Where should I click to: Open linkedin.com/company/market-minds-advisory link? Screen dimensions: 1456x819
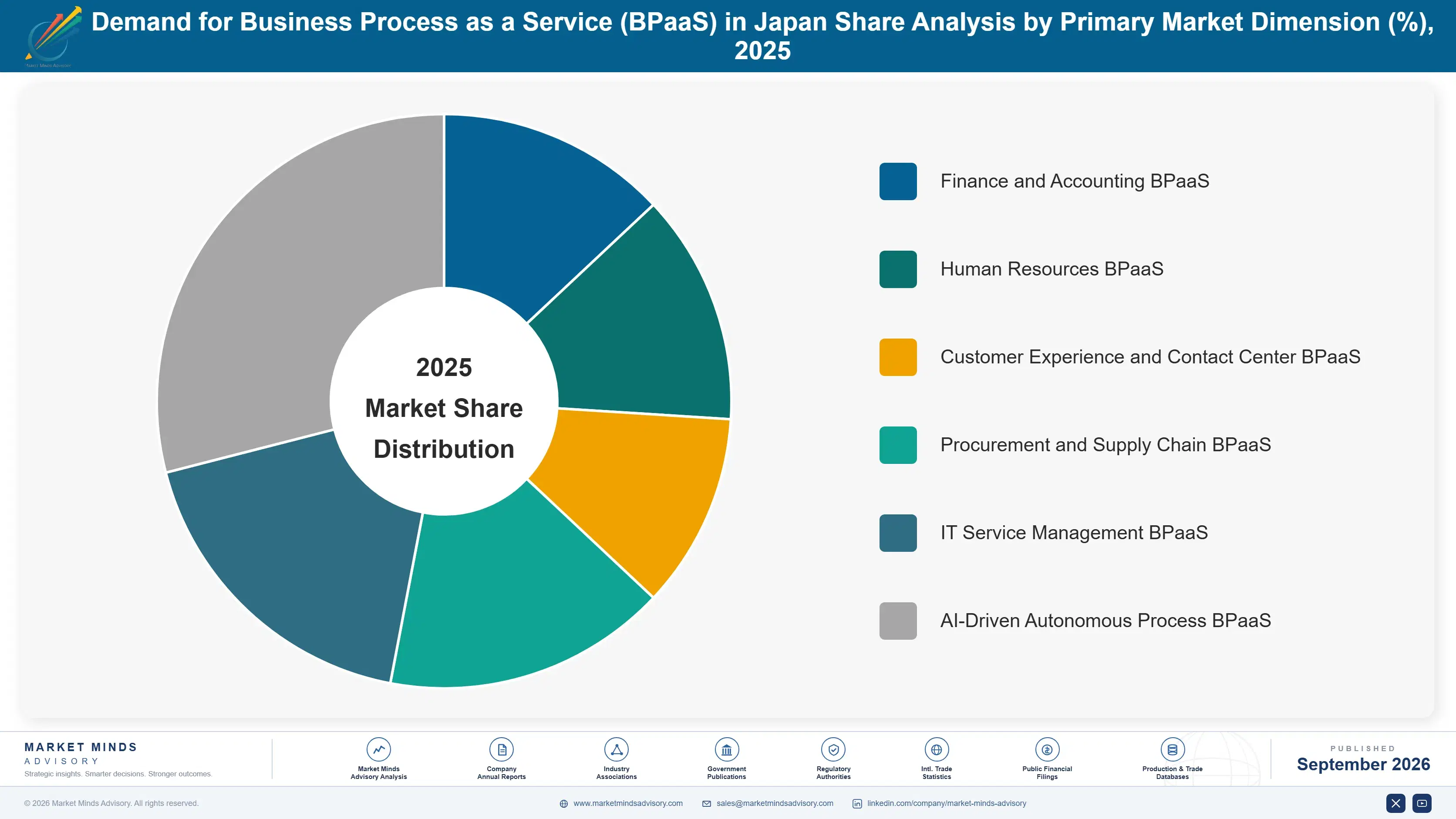pos(947,803)
